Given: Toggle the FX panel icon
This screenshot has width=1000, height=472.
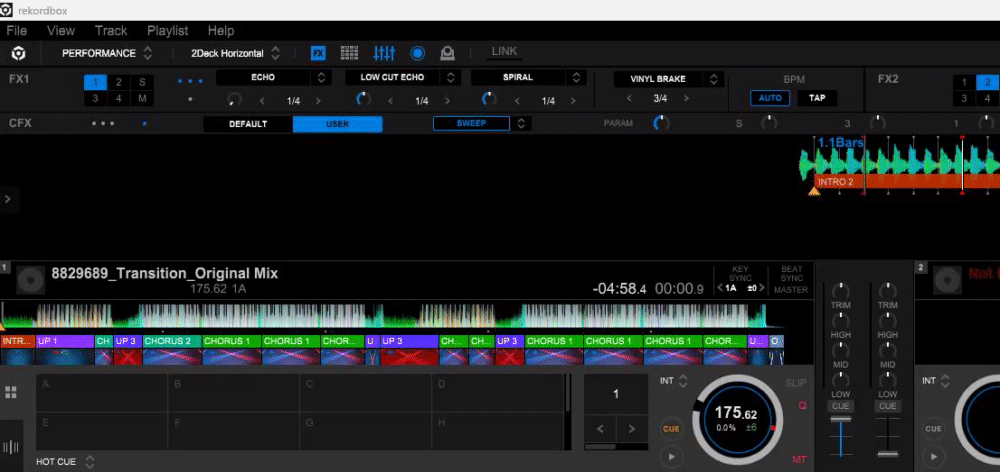Looking at the screenshot, I should pyautogui.click(x=318, y=54).
